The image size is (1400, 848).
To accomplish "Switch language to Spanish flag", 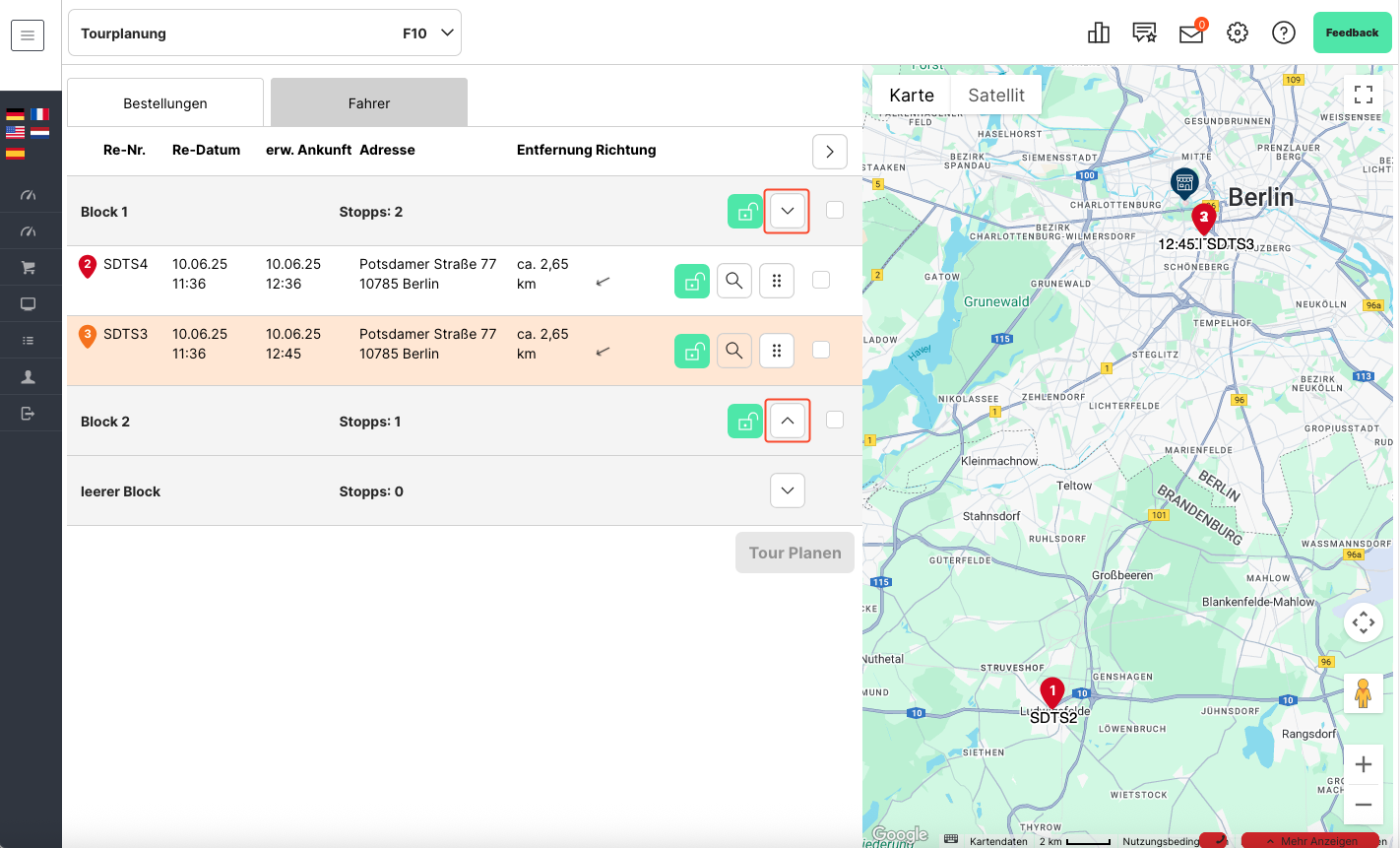I will 15,153.
